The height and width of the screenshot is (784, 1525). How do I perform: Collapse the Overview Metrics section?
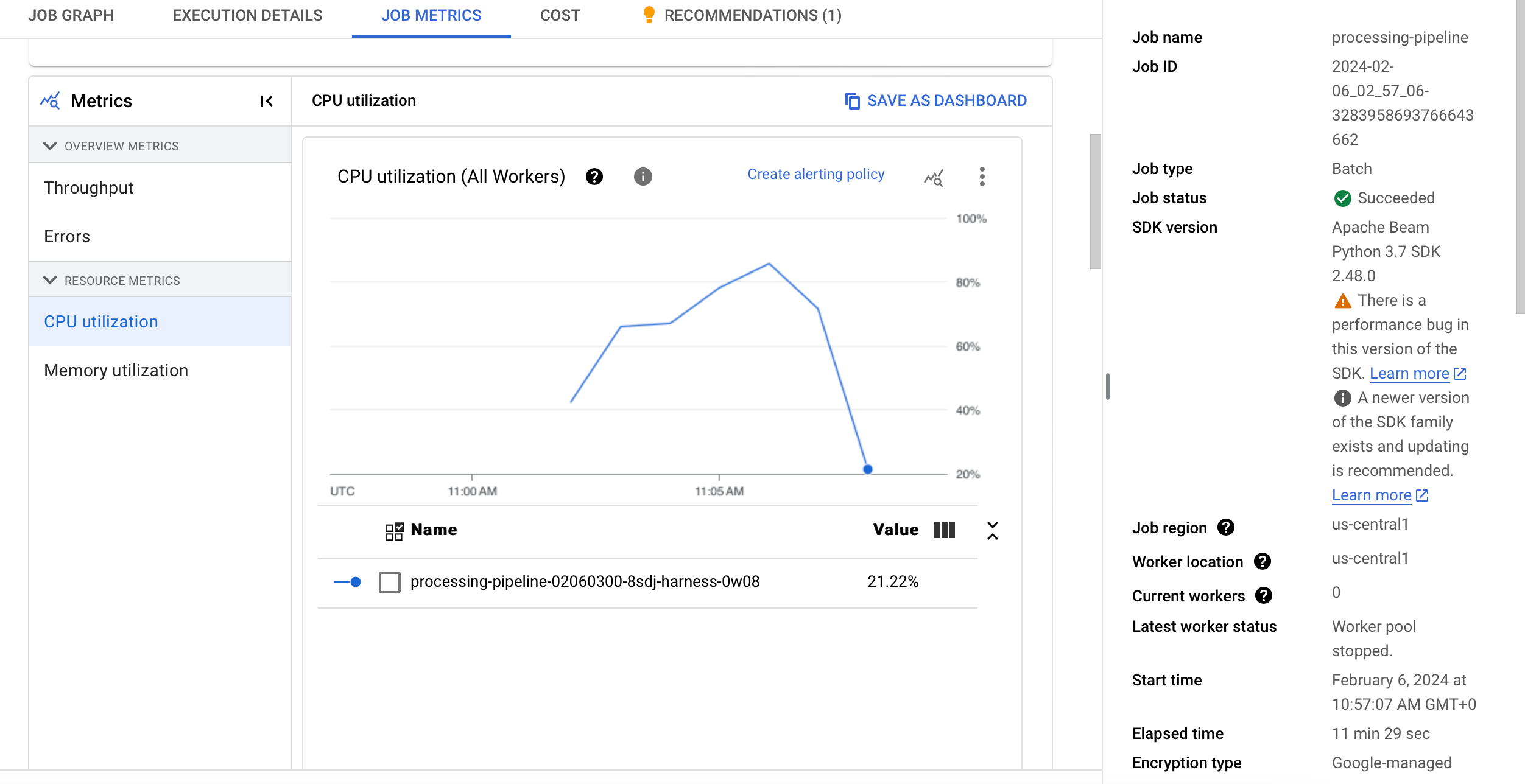point(50,146)
